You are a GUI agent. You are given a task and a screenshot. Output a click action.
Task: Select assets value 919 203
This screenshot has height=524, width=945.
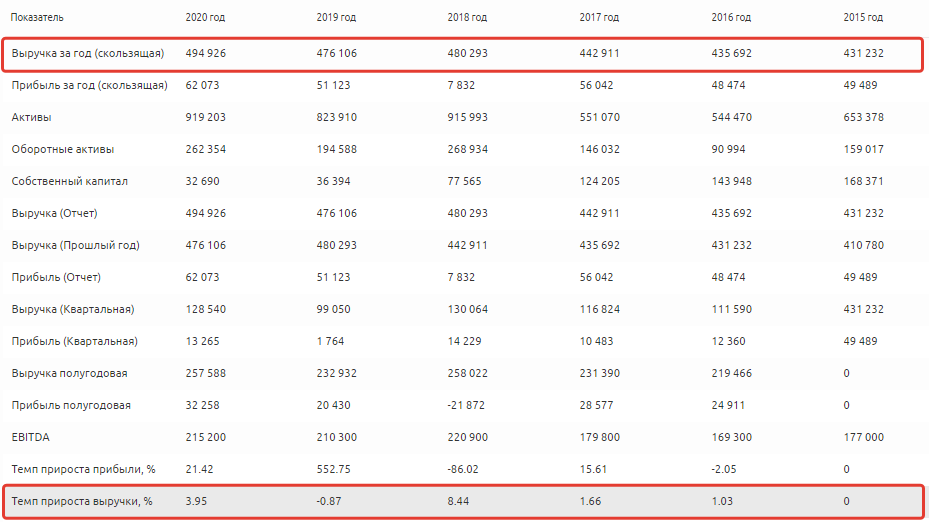(206, 117)
